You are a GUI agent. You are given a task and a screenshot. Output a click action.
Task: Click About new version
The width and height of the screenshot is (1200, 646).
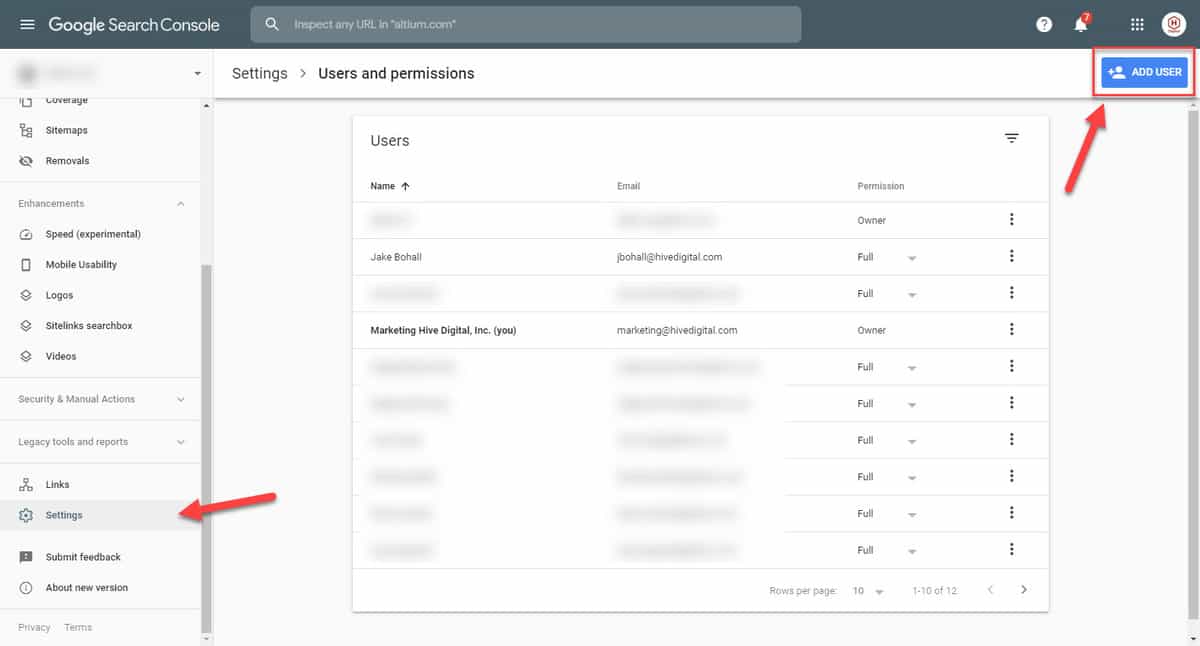pyautogui.click(x=87, y=588)
